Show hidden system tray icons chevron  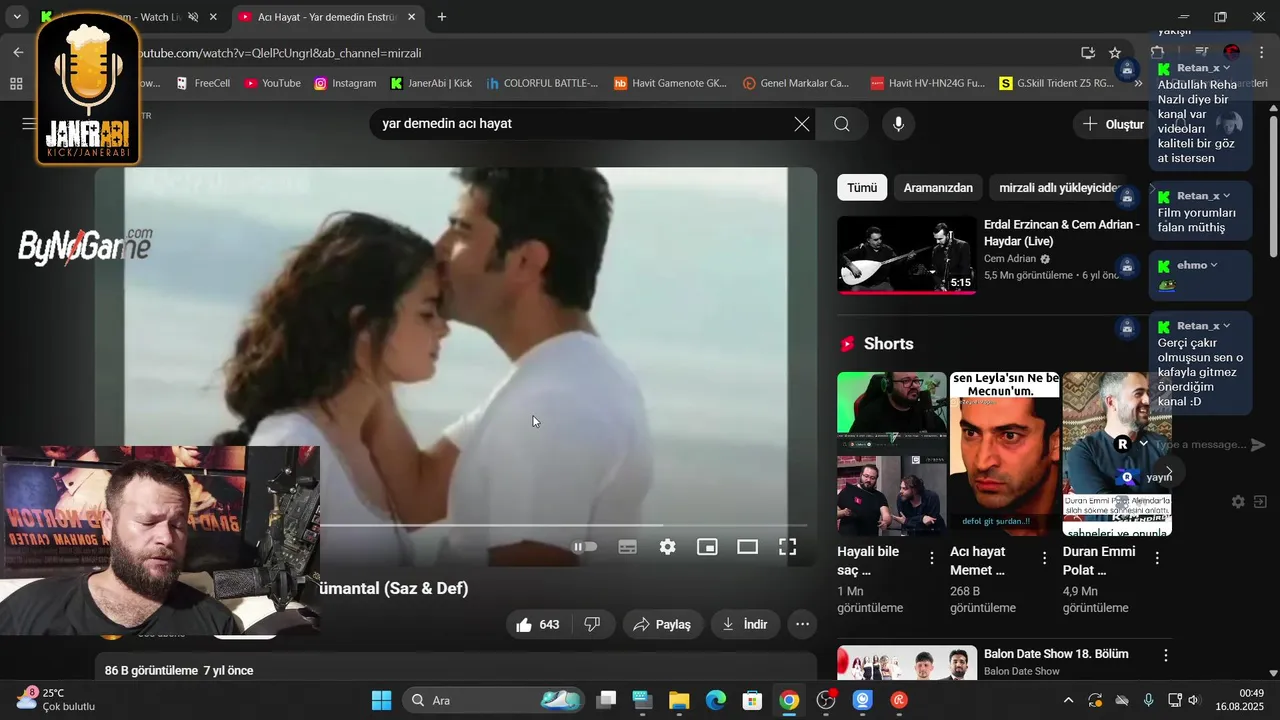[1068, 700]
